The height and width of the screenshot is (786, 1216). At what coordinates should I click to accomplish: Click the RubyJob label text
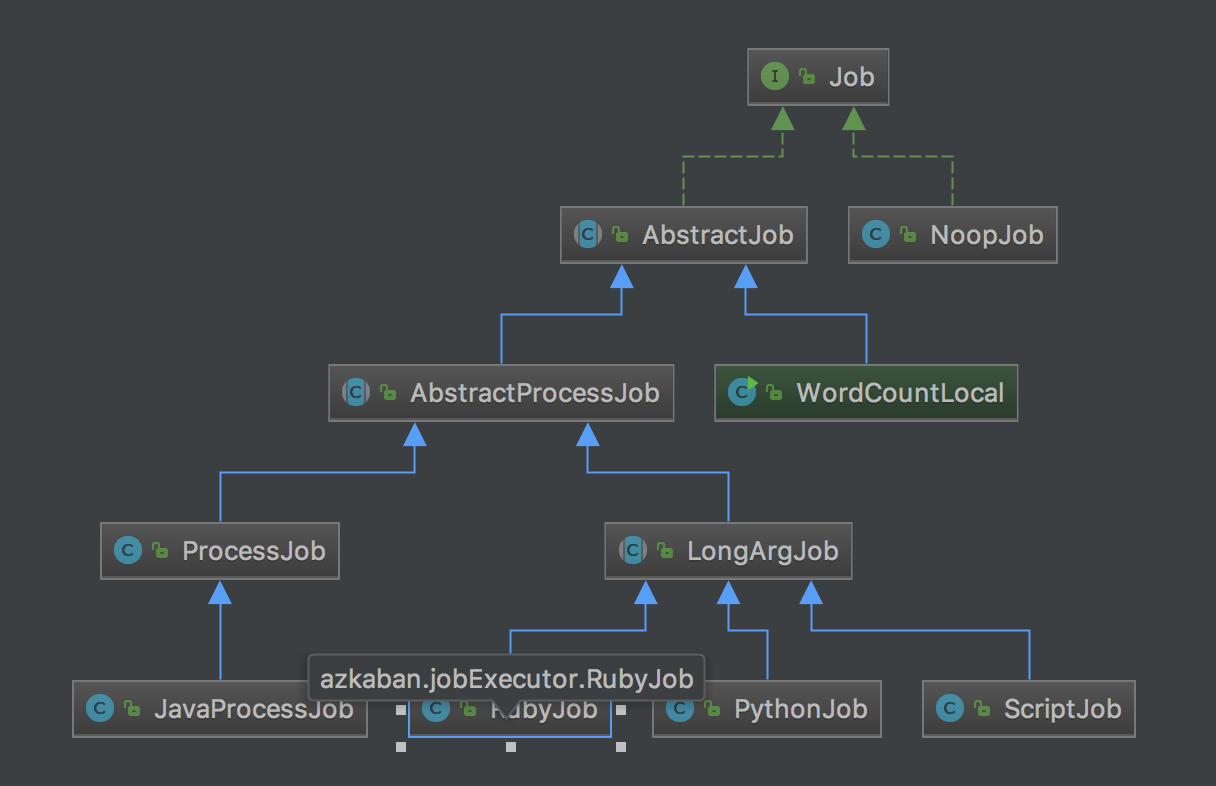pyautogui.click(x=544, y=709)
